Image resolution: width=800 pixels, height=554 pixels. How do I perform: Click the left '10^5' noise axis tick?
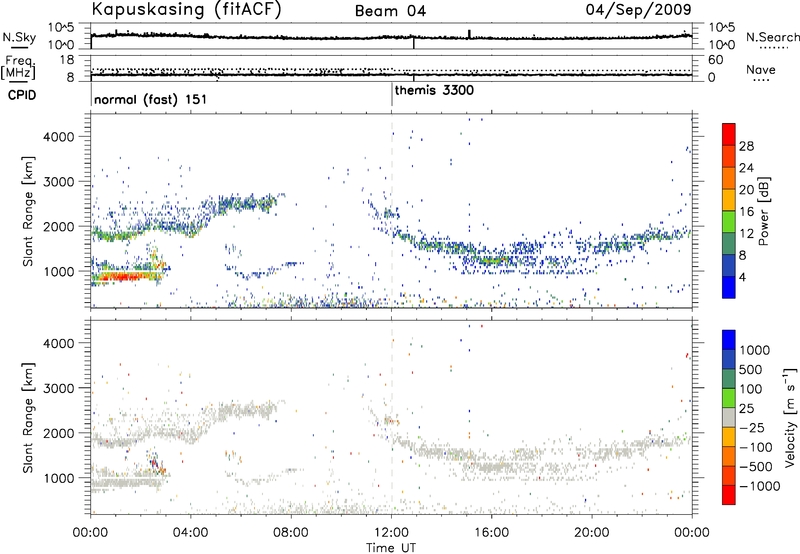(x=60, y=27)
